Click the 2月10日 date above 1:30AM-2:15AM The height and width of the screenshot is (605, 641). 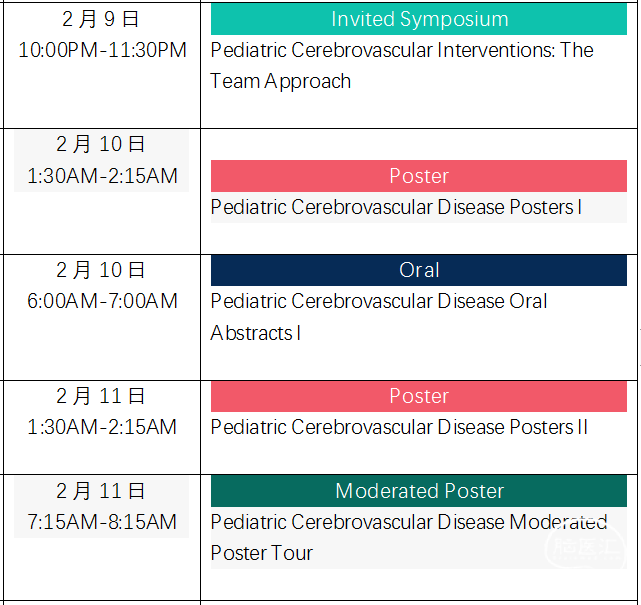101,144
